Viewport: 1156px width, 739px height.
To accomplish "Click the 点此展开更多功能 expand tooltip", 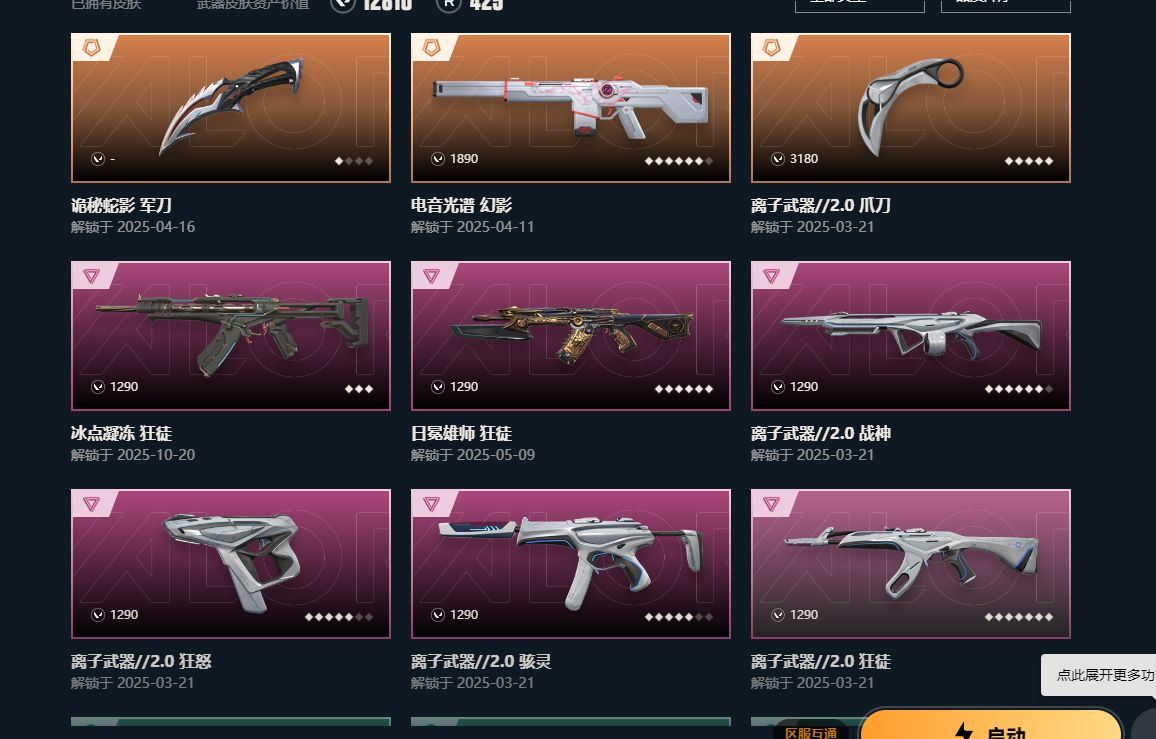I will pos(1098,674).
